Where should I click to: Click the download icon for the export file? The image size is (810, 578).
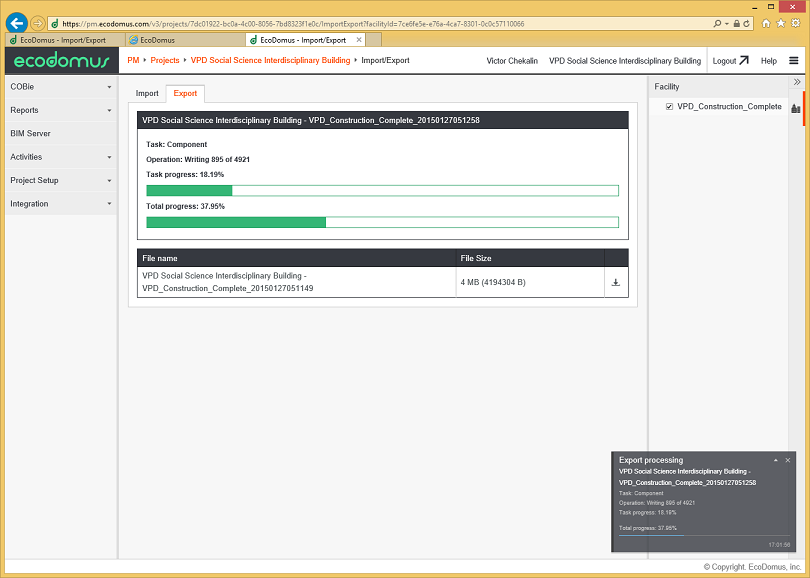click(616, 282)
